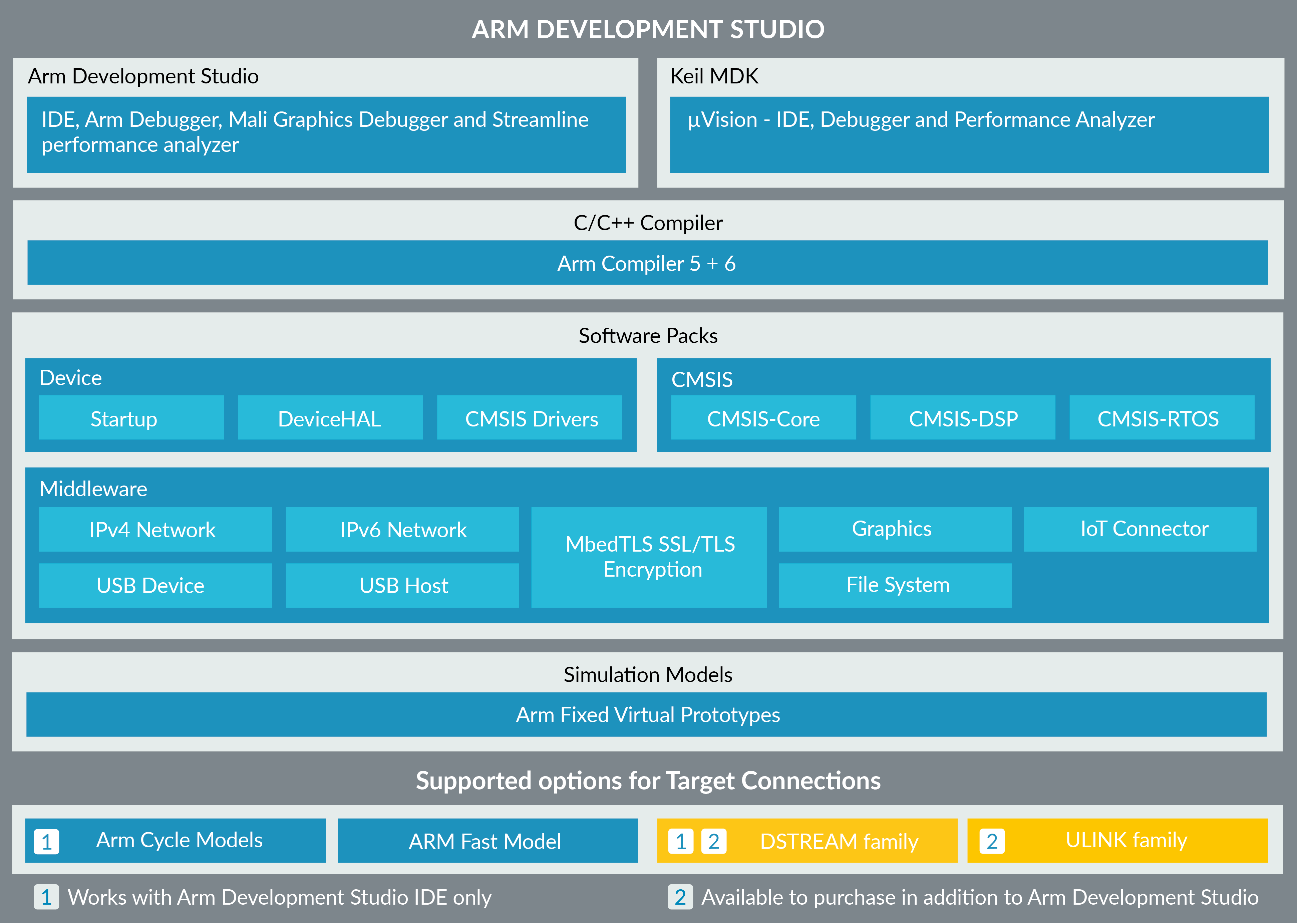Click the footnote 1 legend badge
Viewport: 1297px width, 924px height.
[46, 897]
